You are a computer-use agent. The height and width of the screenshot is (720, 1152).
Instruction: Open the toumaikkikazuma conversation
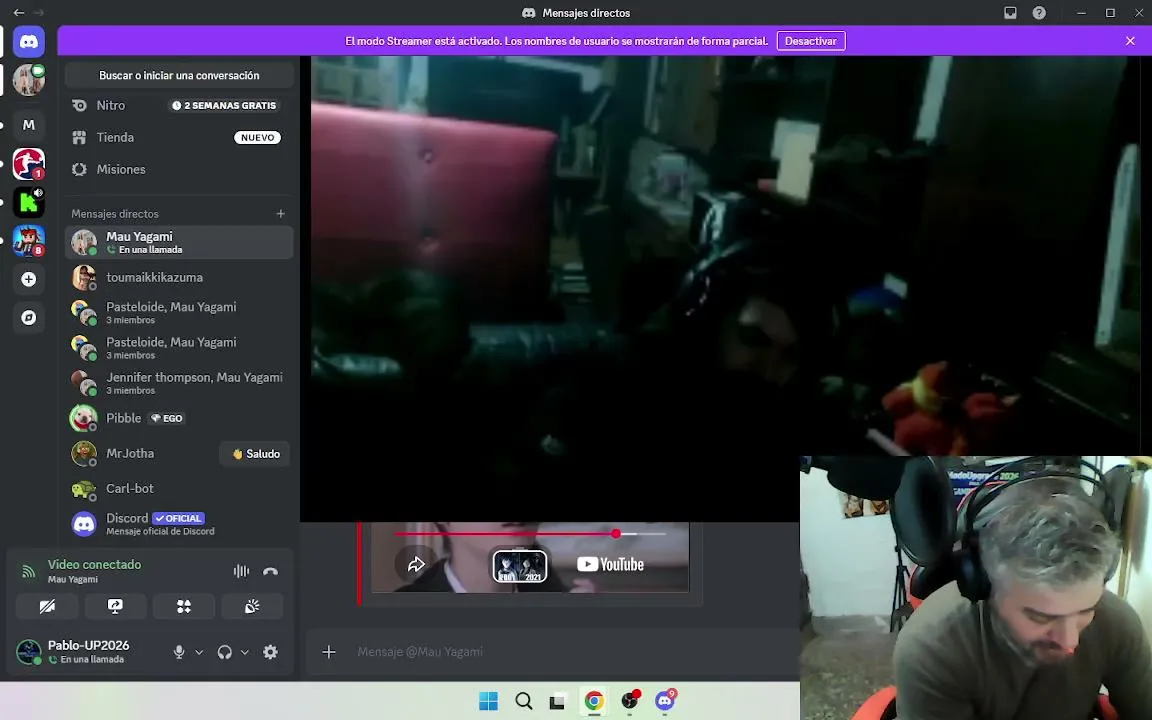pyautogui.click(x=179, y=277)
